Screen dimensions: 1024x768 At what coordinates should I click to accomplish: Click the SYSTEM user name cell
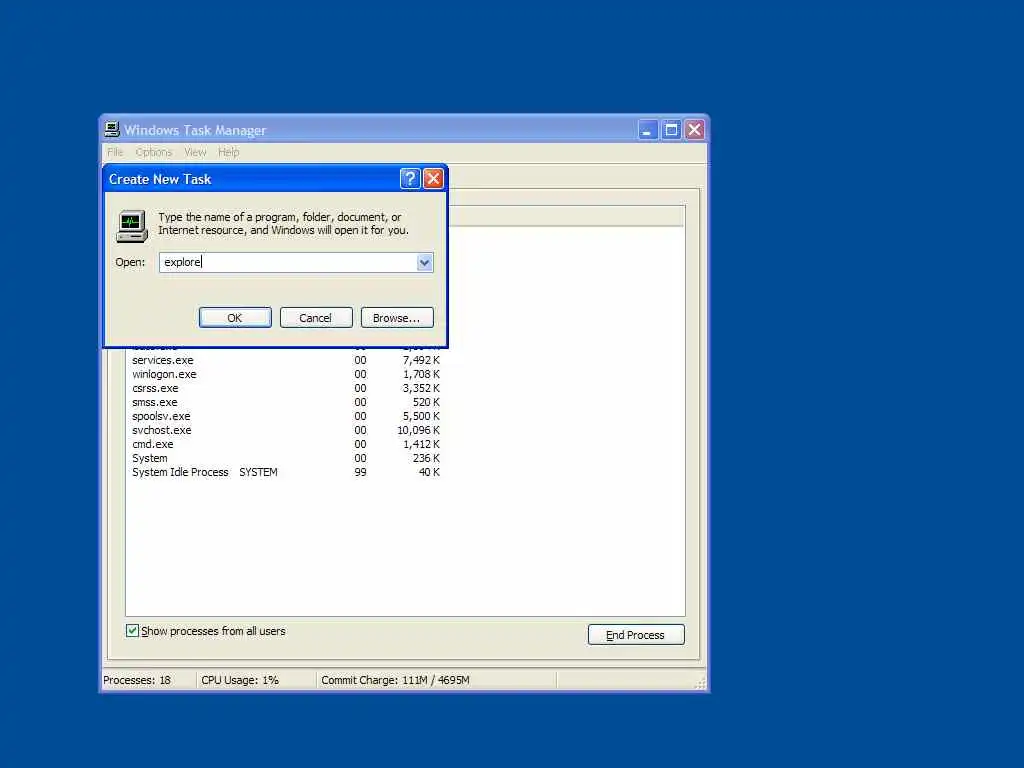(259, 472)
